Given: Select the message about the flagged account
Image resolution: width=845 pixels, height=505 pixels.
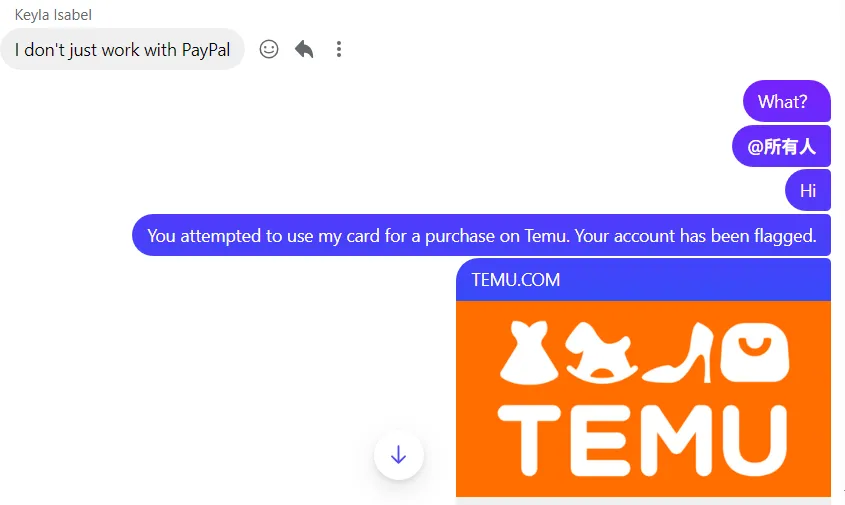Looking at the screenshot, I should pos(481,236).
